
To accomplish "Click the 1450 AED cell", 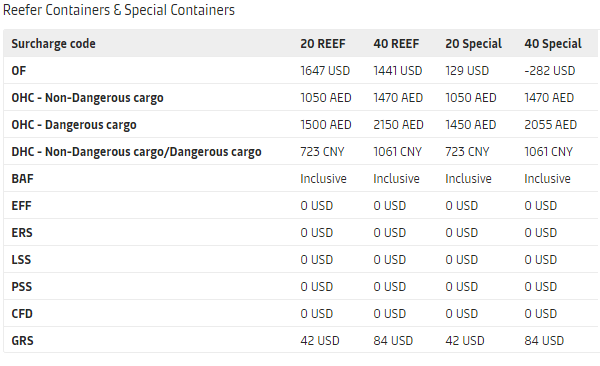I will (x=471, y=125).
